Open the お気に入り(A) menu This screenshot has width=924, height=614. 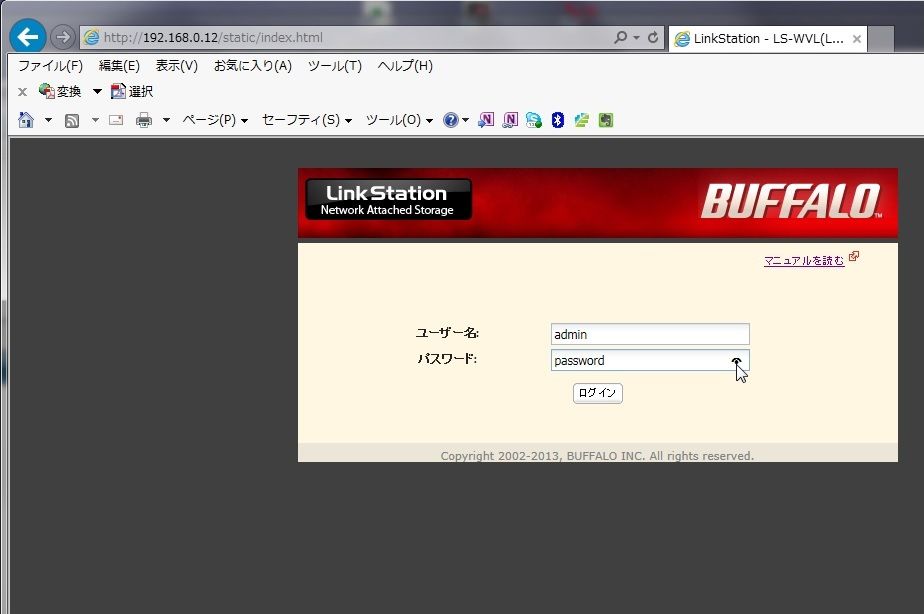tap(253, 65)
